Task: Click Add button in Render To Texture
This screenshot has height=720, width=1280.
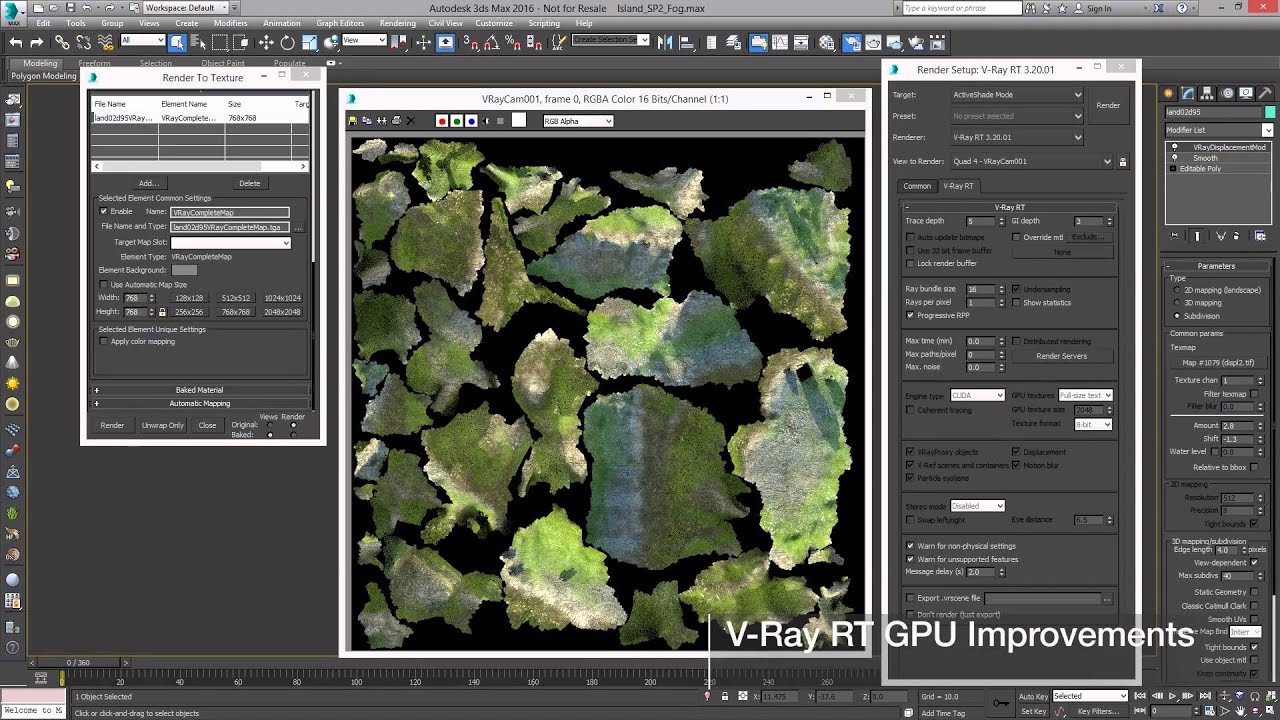Action: [148, 183]
